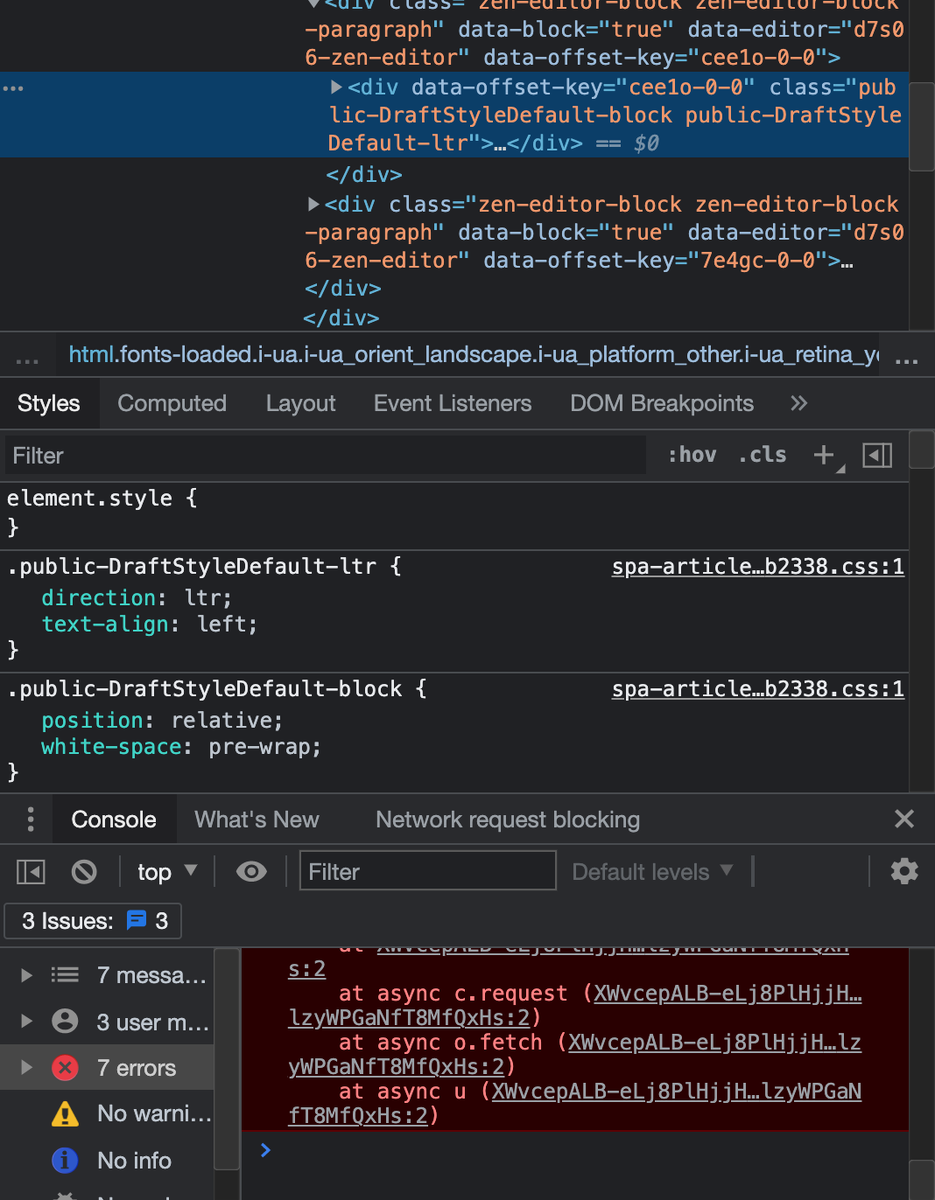Toggle the :hov element state button
Viewport: 935px width, 1200px height.
tap(692, 455)
